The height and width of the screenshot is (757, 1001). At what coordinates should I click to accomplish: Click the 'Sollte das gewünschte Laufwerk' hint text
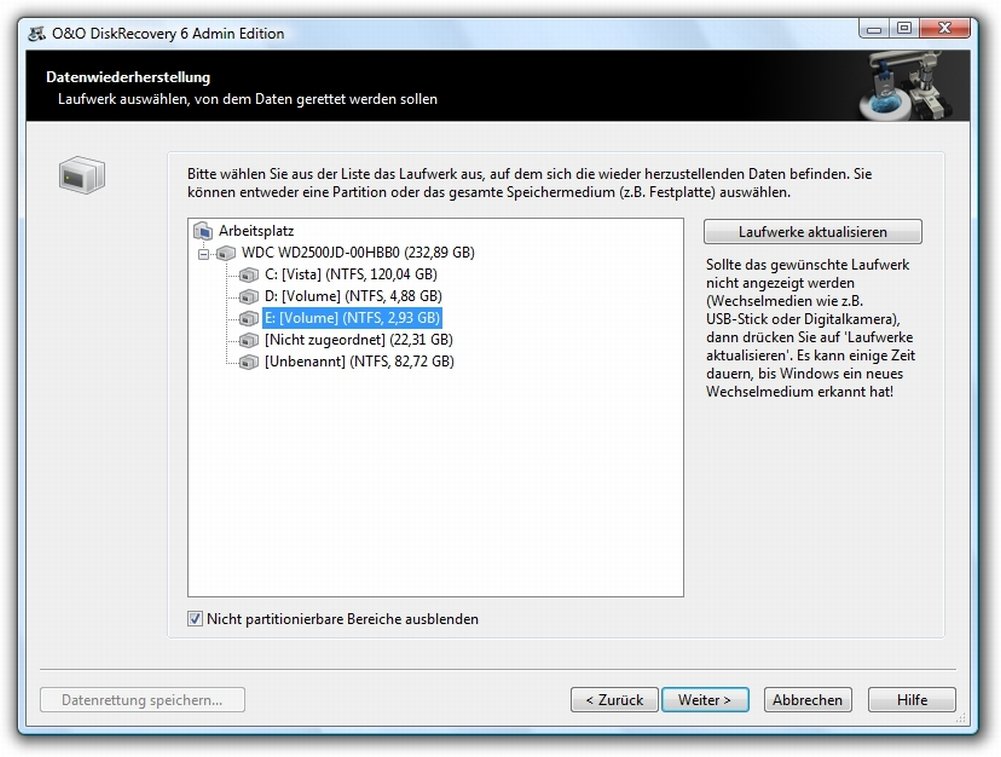[x=810, y=327]
